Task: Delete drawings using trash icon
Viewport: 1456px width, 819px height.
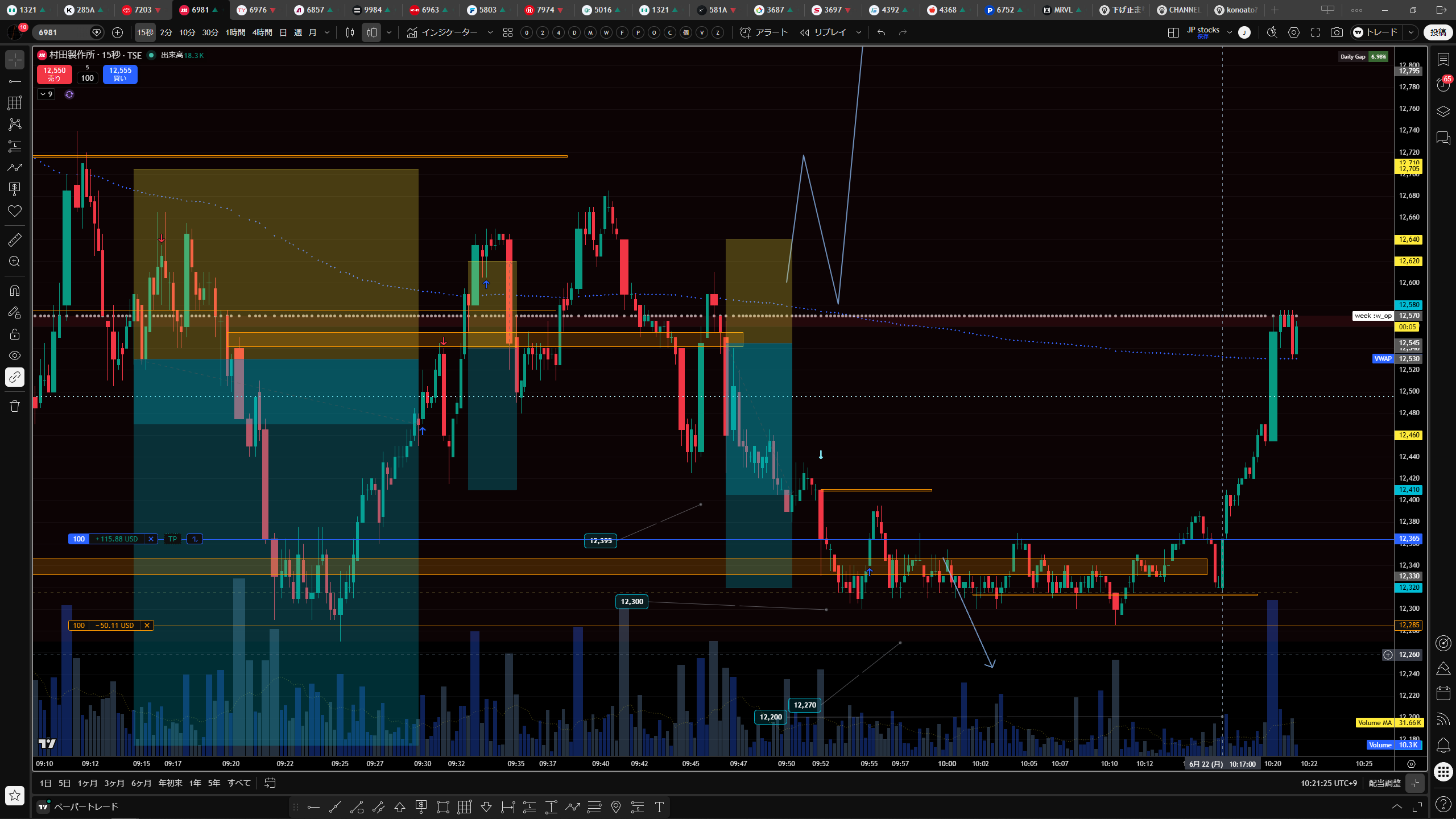Action: click(x=15, y=406)
